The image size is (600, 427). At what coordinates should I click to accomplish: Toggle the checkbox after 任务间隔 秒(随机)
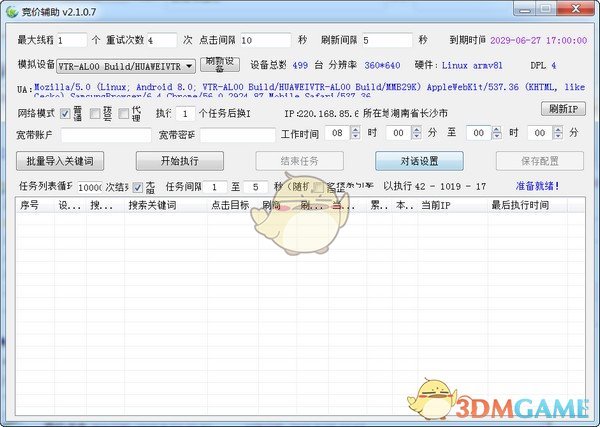(318, 187)
